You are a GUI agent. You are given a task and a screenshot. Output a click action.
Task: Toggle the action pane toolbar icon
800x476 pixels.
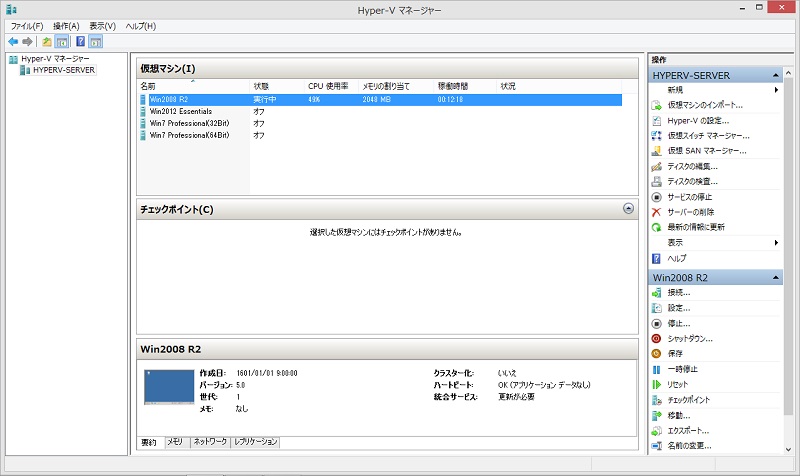pyautogui.click(x=95, y=42)
